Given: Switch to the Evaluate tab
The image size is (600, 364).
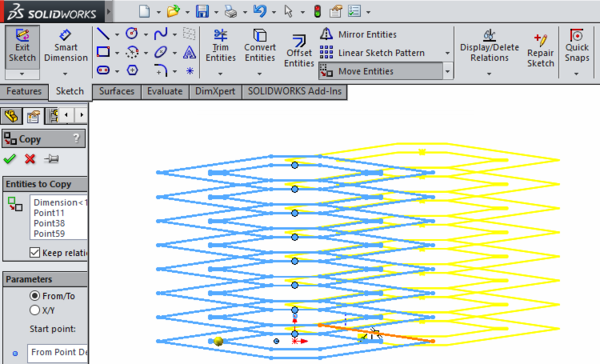Looking at the screenshot, I should [x=165, y=91].
